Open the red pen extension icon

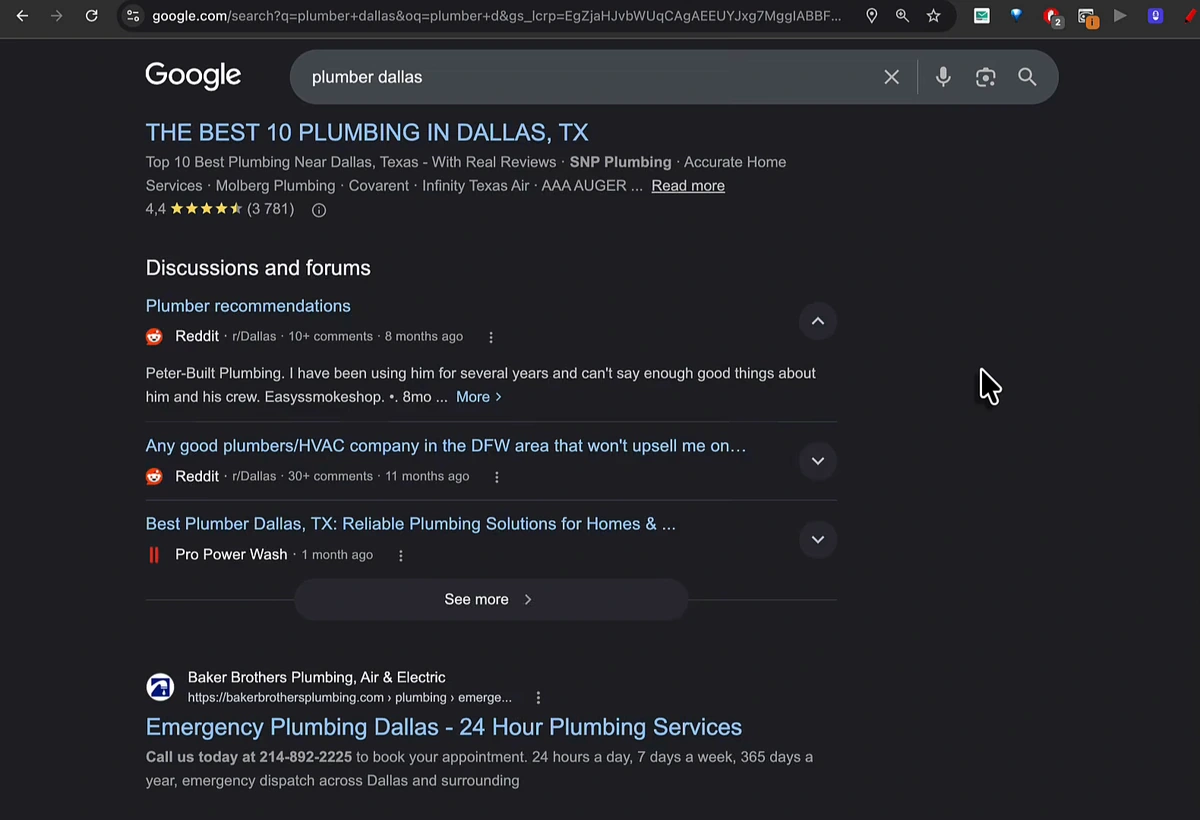pos(1190,16)
